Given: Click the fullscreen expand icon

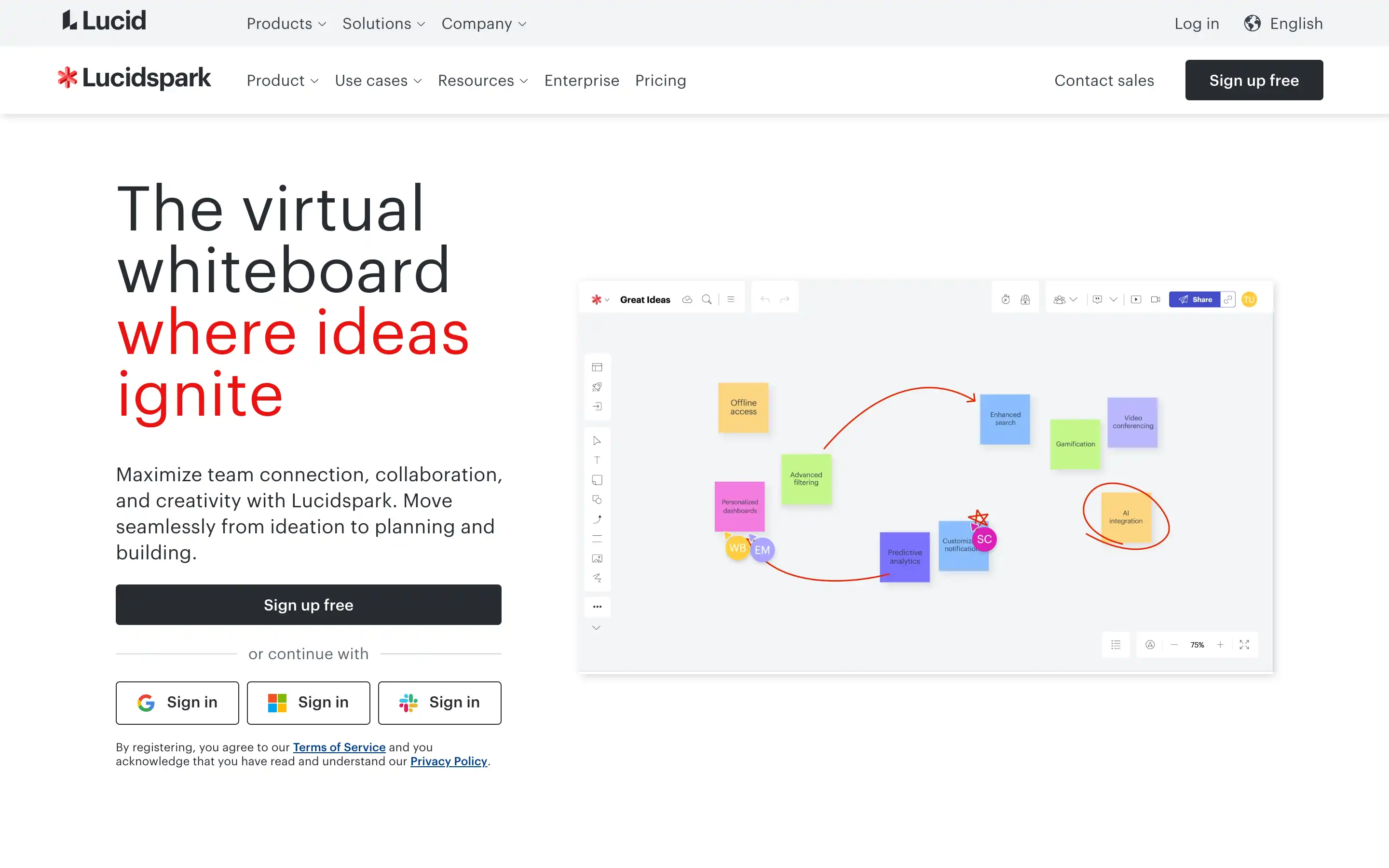Looking at the screenshot, I should [1244, 645].
